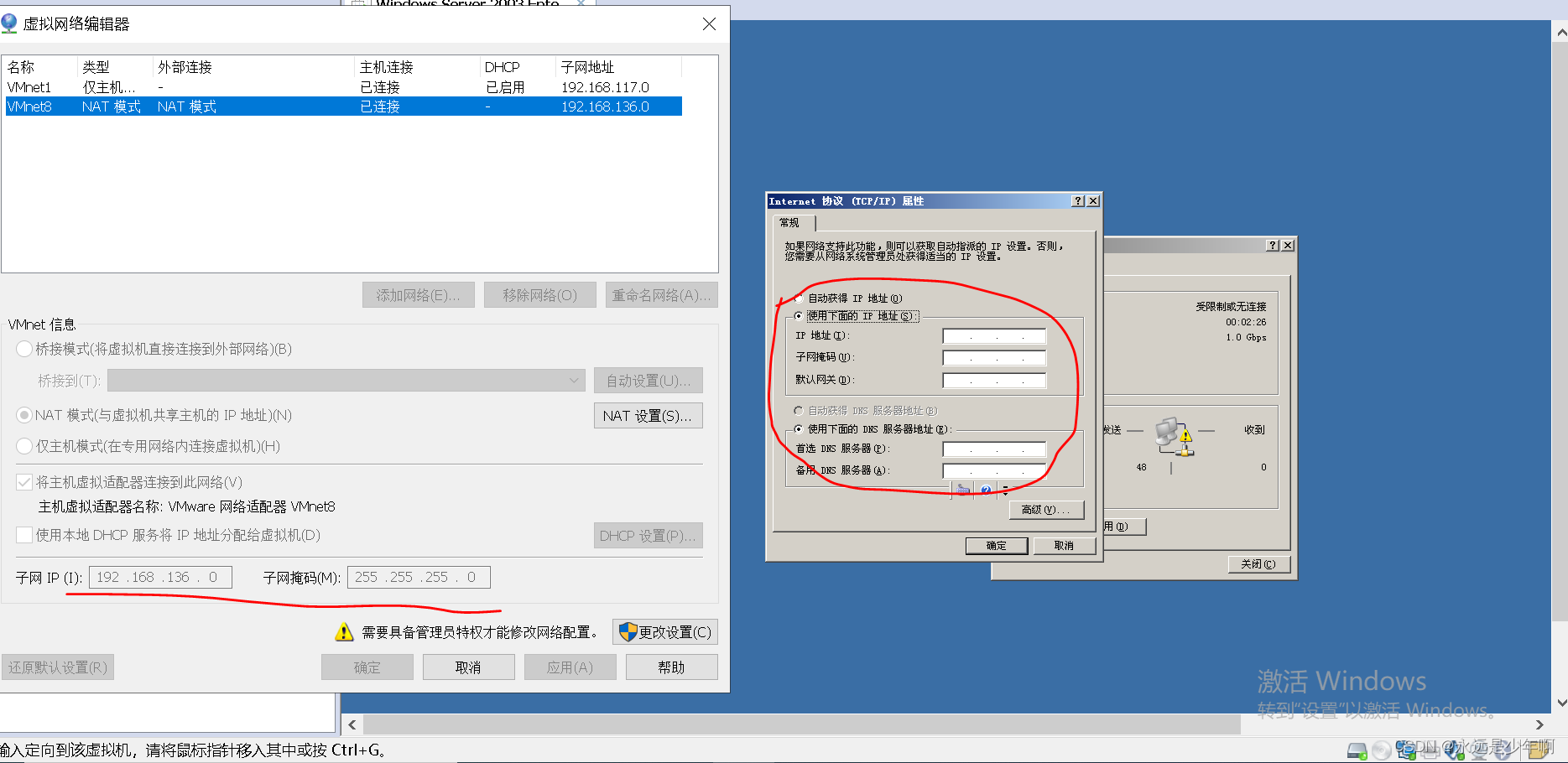Screen dimensions: 1568x763
Task: Click the shield icon on 更改设置 button
Action: [628, 631]
